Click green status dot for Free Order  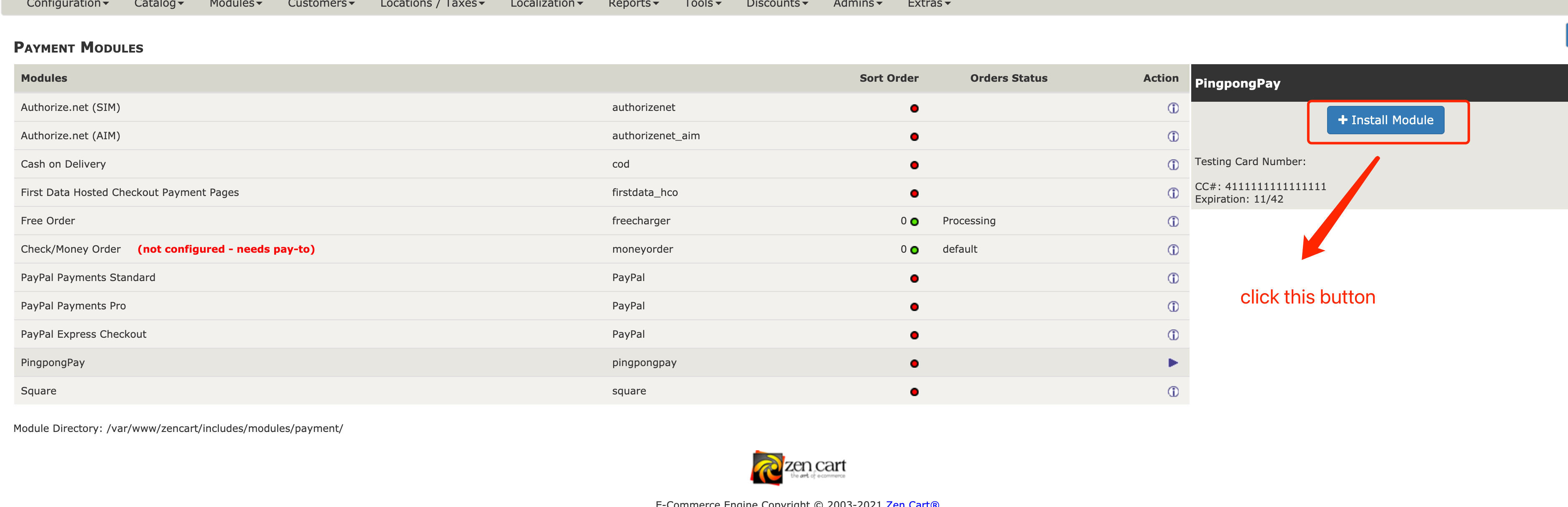(914, 221)
